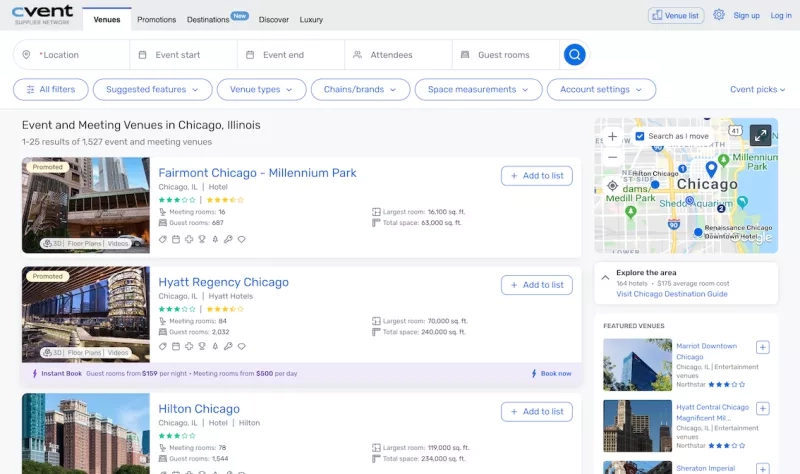800x474 pixels.
Task: Click the Guest rooms input field
Action: (x=506, y=55)
